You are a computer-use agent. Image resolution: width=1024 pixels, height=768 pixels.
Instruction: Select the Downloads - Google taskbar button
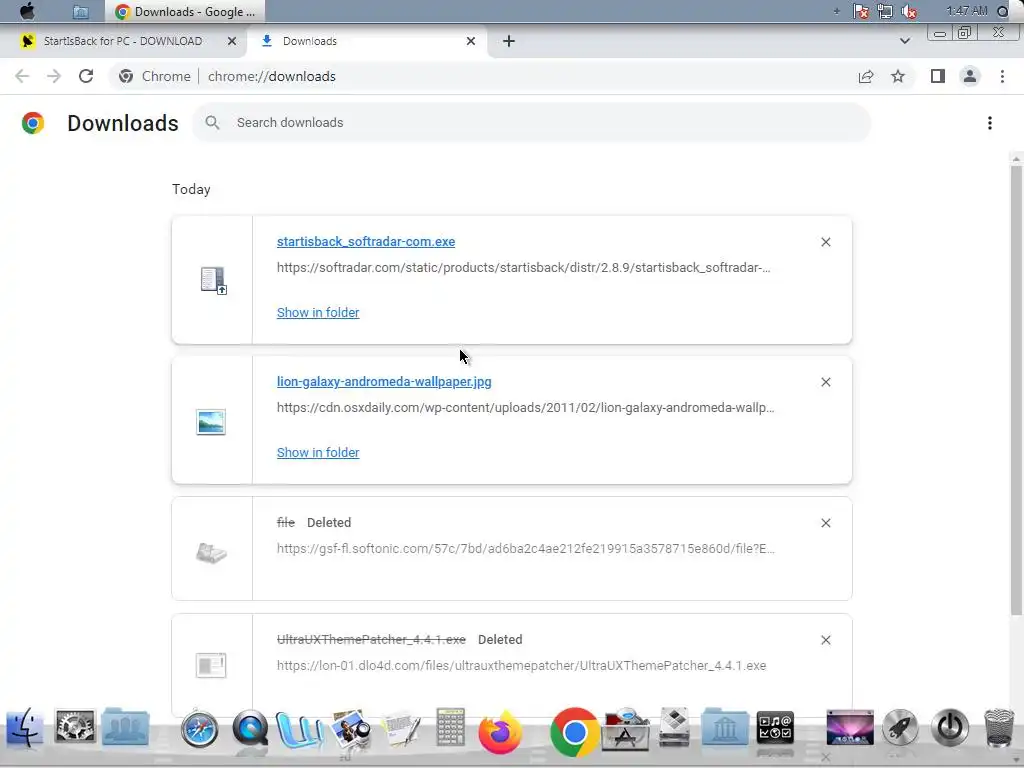(185, 12)
